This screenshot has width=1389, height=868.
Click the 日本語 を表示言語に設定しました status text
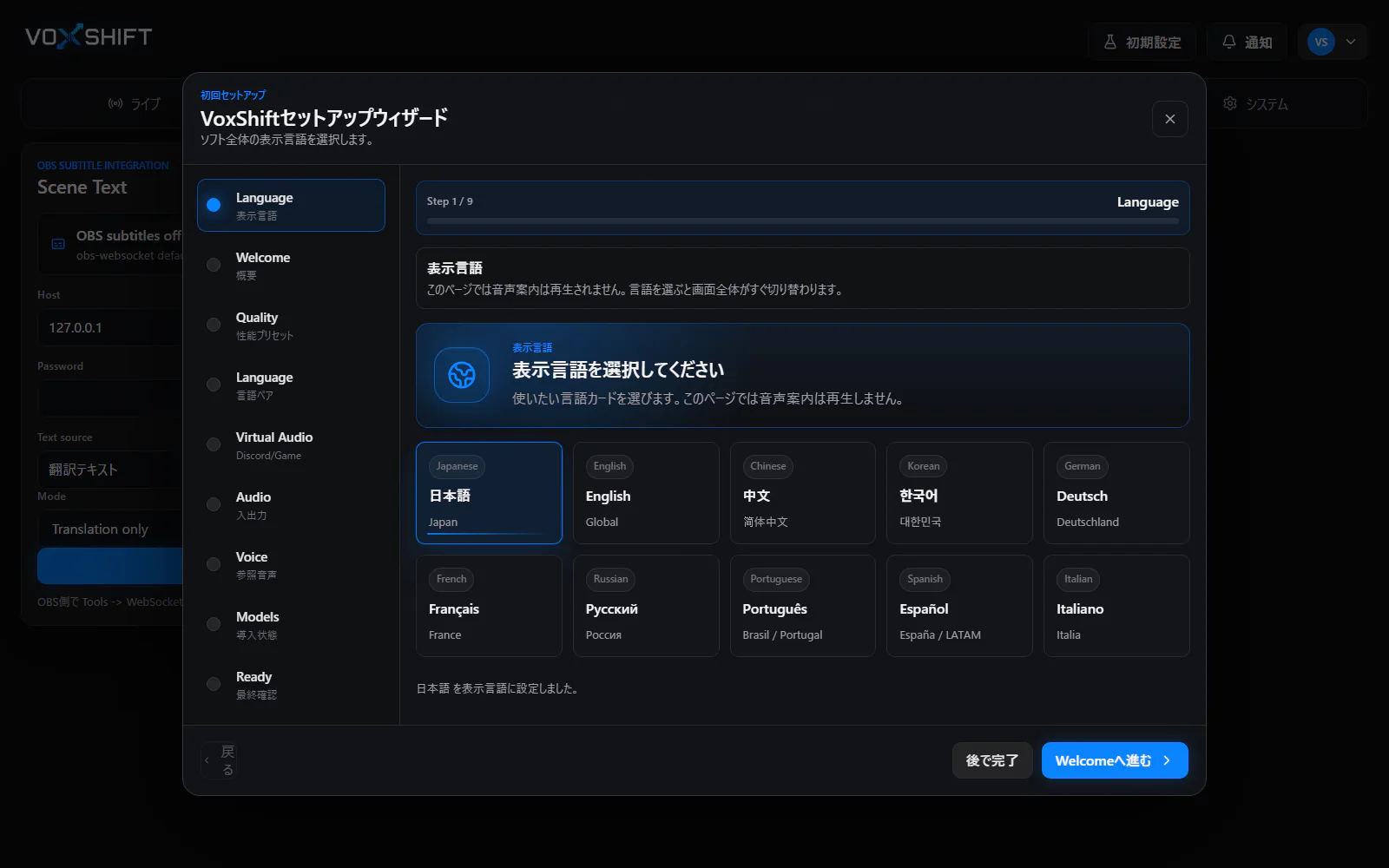pos(497,688)
